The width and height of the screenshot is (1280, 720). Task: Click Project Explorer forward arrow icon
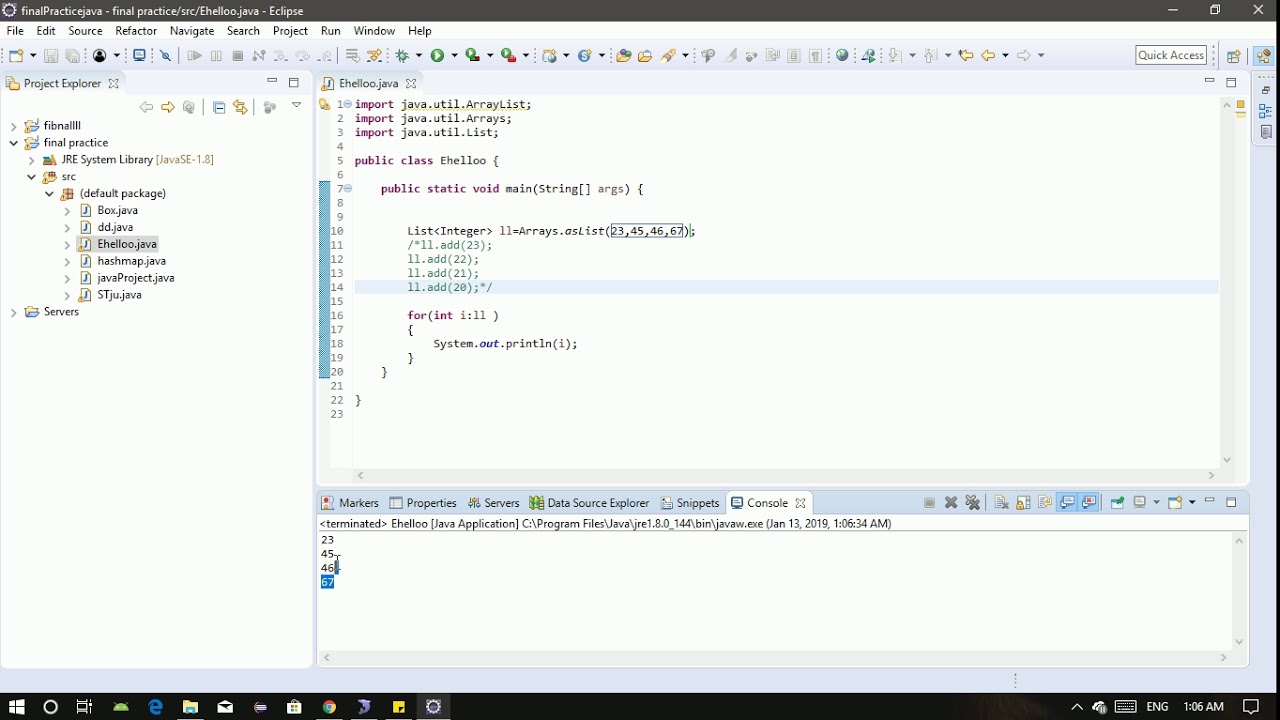coord(168,107)
